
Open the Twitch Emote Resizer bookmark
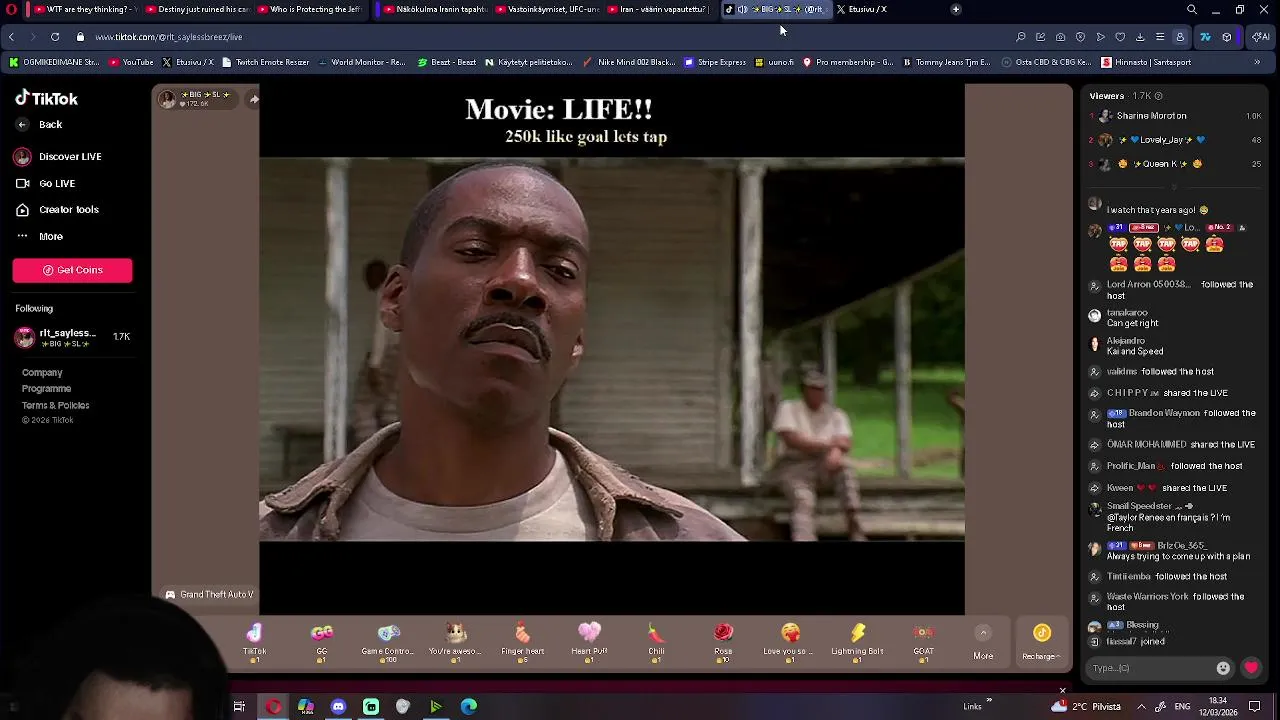tap(265, 62)
